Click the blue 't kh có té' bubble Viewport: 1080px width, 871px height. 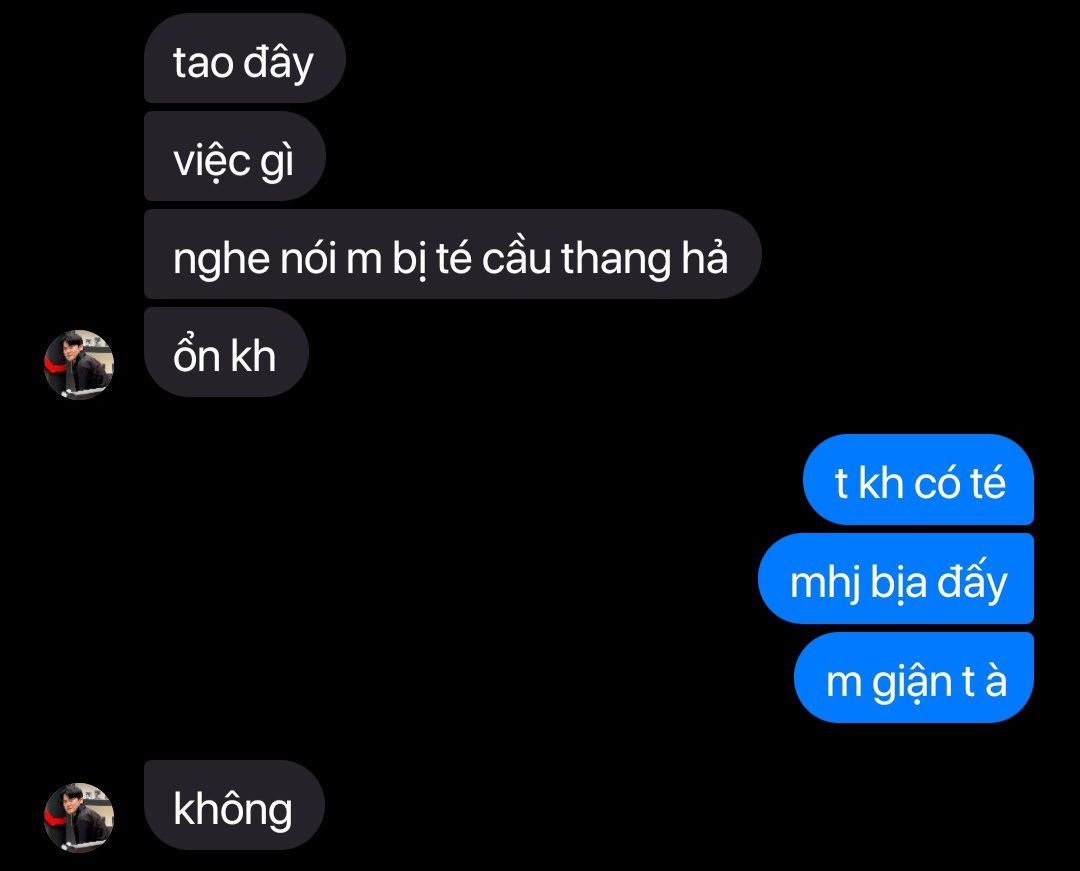(918, 479)
